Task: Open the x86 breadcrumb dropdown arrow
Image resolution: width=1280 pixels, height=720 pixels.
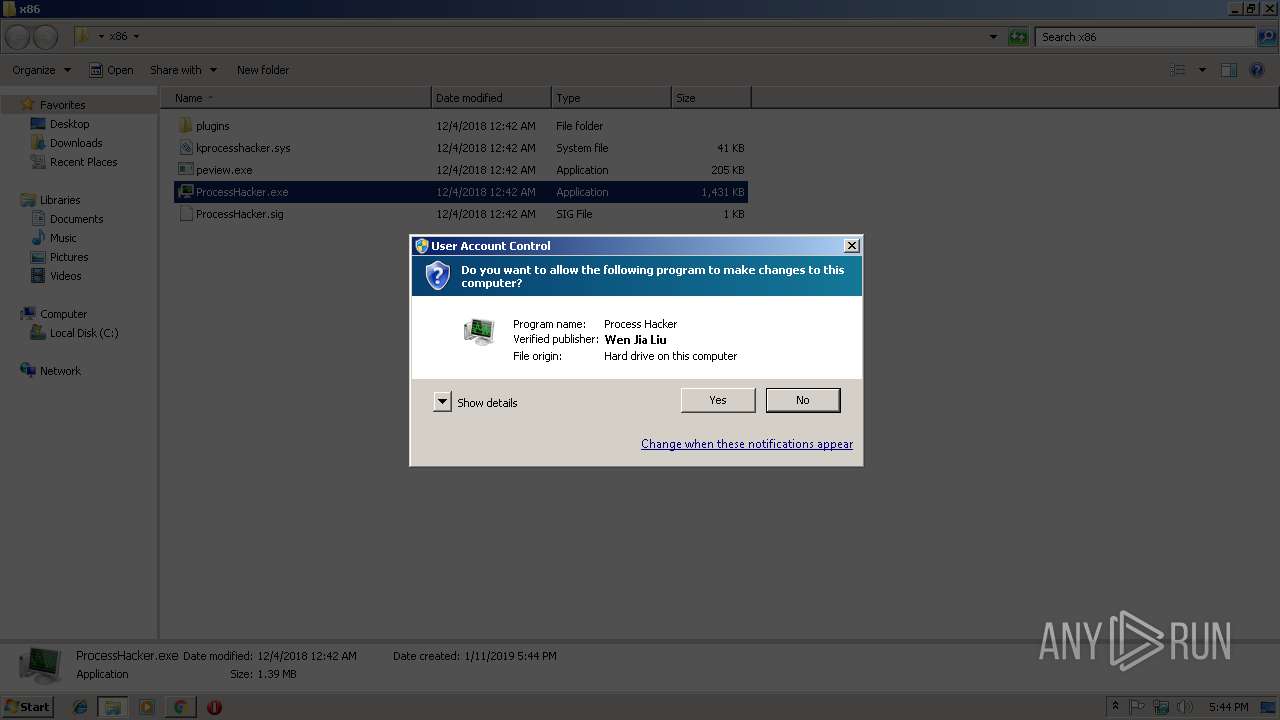Action: [136, 37]
